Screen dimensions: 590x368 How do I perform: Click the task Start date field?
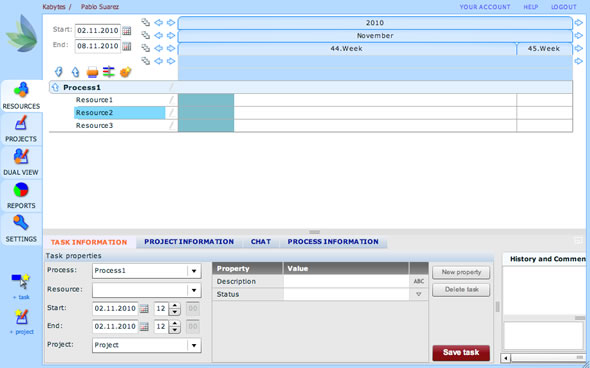115,309
